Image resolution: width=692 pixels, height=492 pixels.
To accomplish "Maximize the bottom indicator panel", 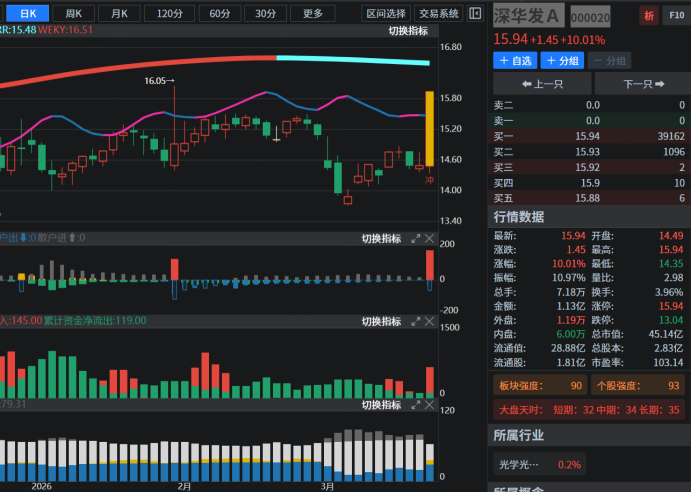I will point(416,405).
